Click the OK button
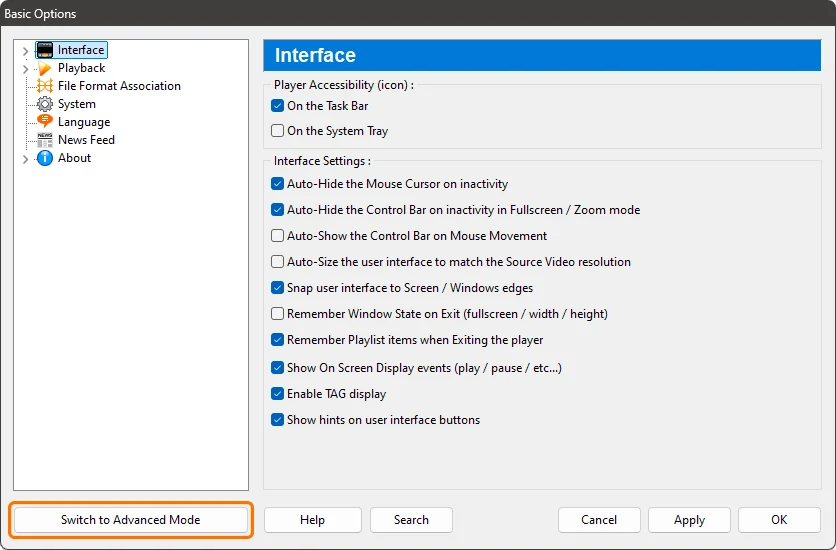Viewport: 836px width, 550px height. click(x=779, y=520)
